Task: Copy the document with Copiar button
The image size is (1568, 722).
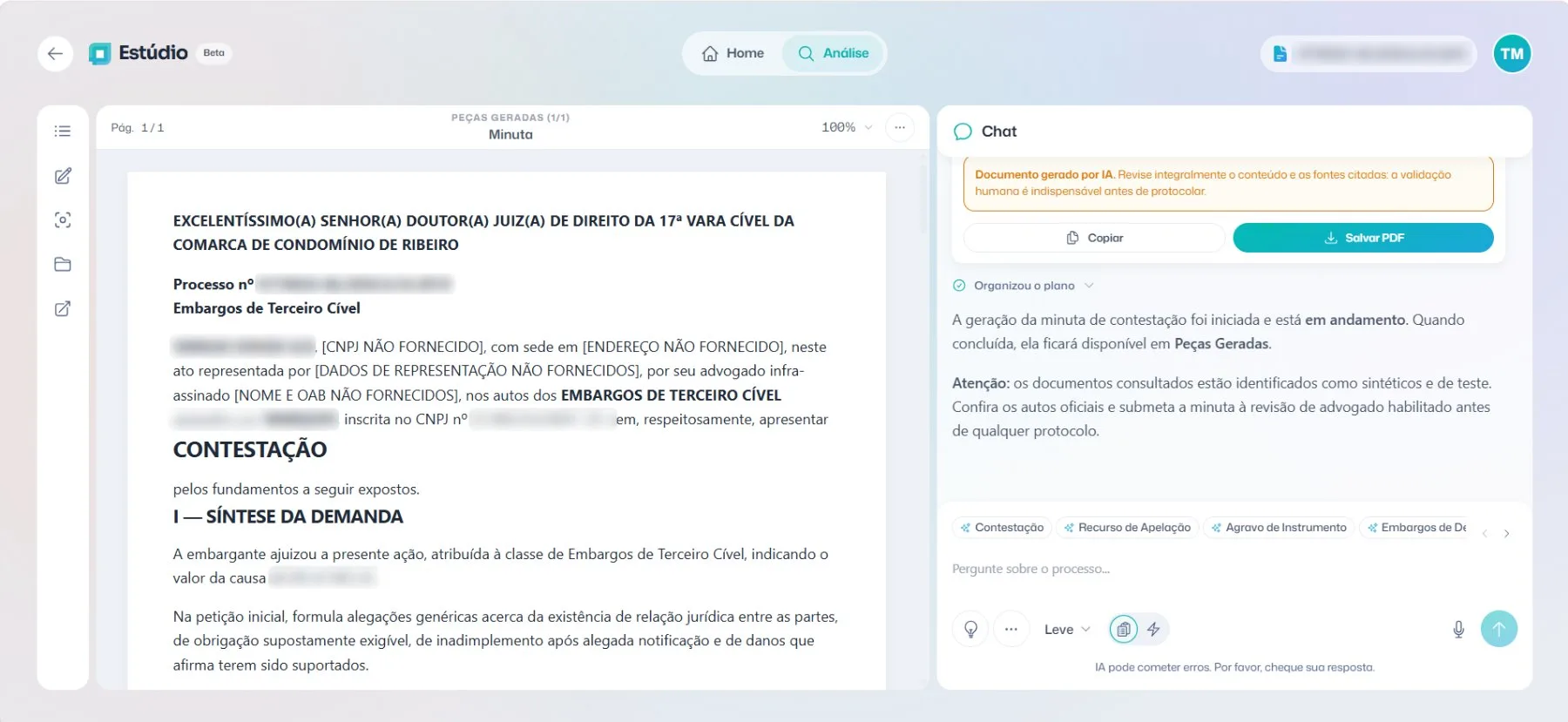Action: (1094, 238)
